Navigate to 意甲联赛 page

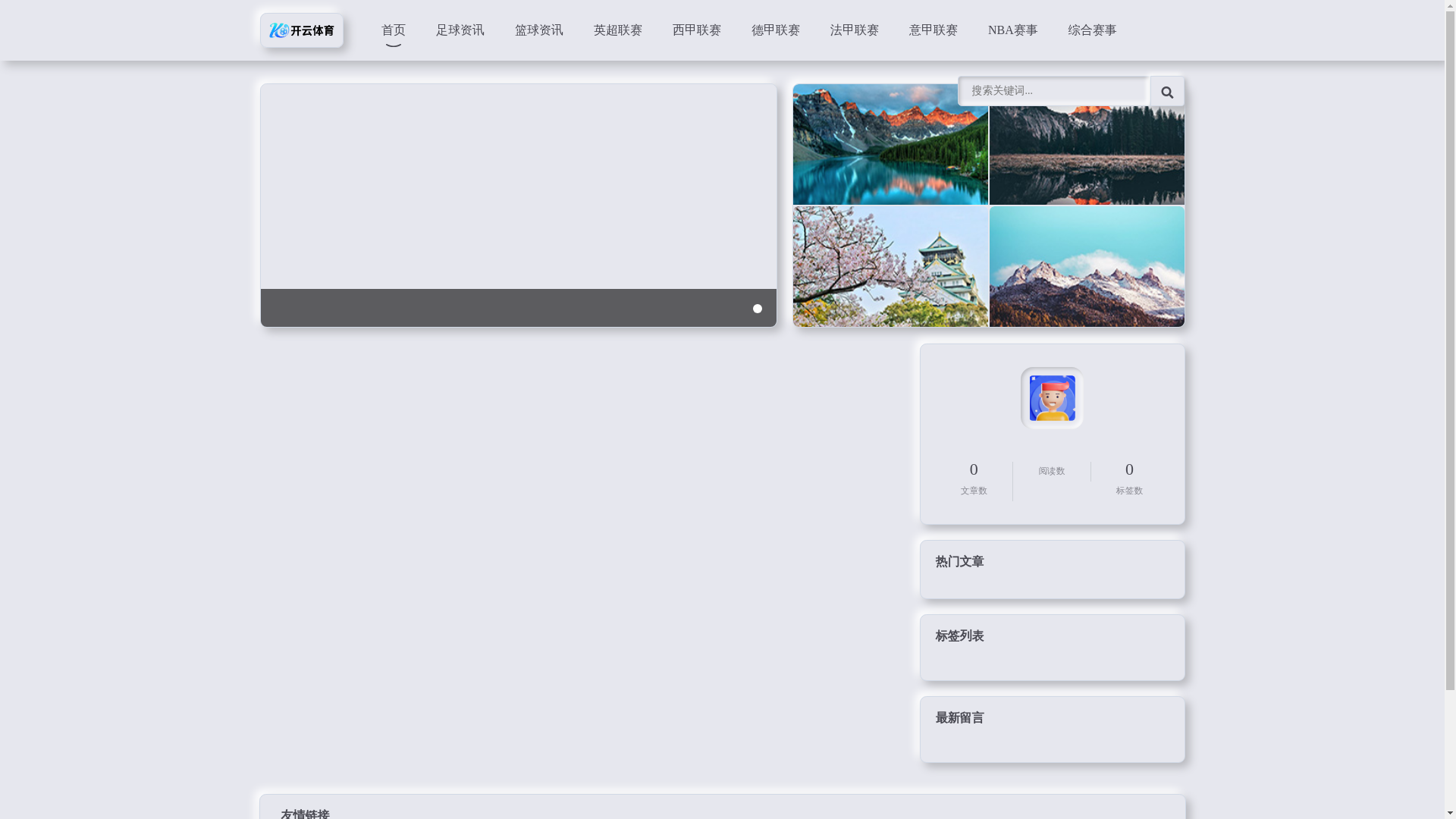point(933,30)
